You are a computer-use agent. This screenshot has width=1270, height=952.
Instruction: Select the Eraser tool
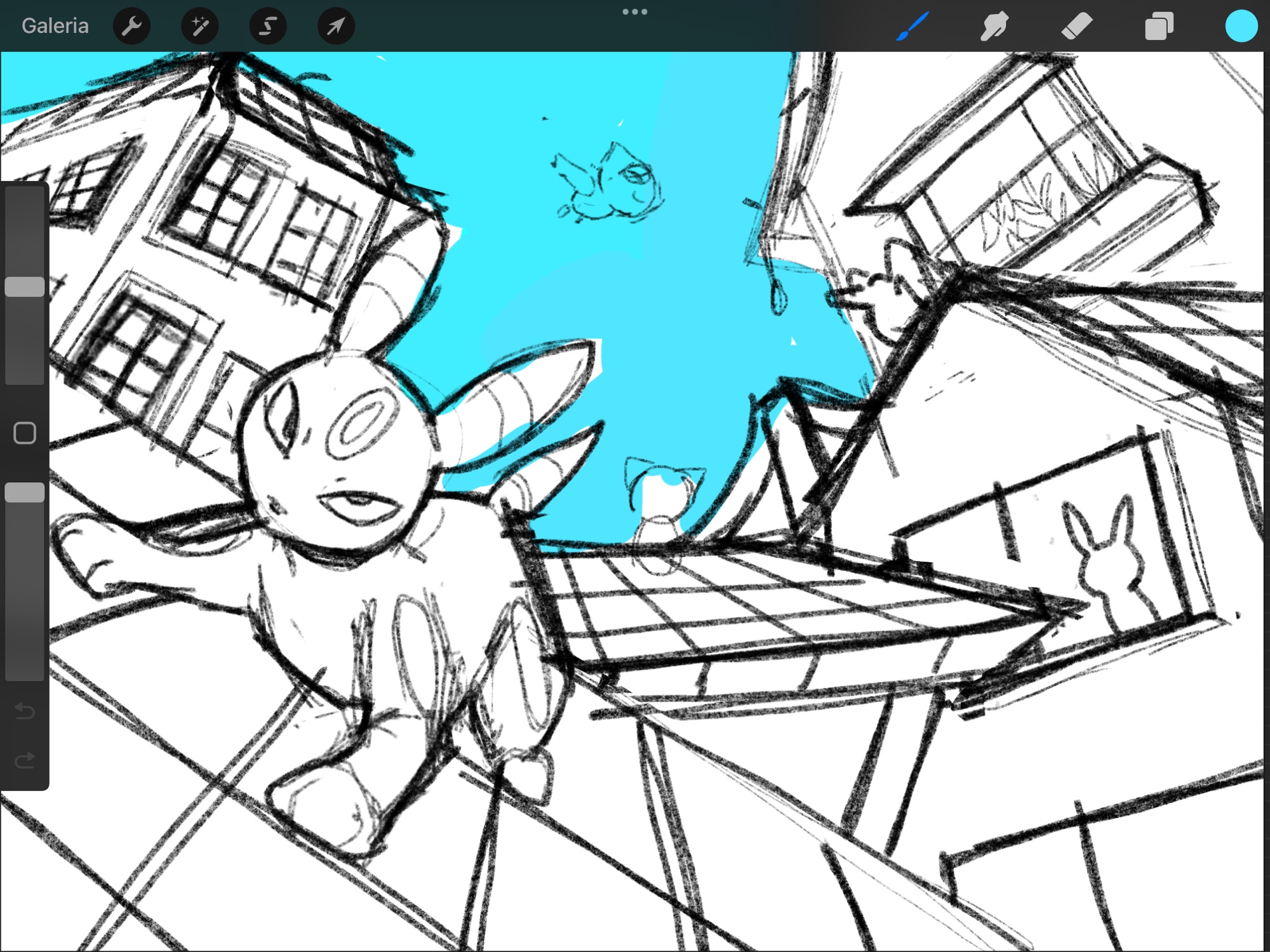coord(1076,26)
